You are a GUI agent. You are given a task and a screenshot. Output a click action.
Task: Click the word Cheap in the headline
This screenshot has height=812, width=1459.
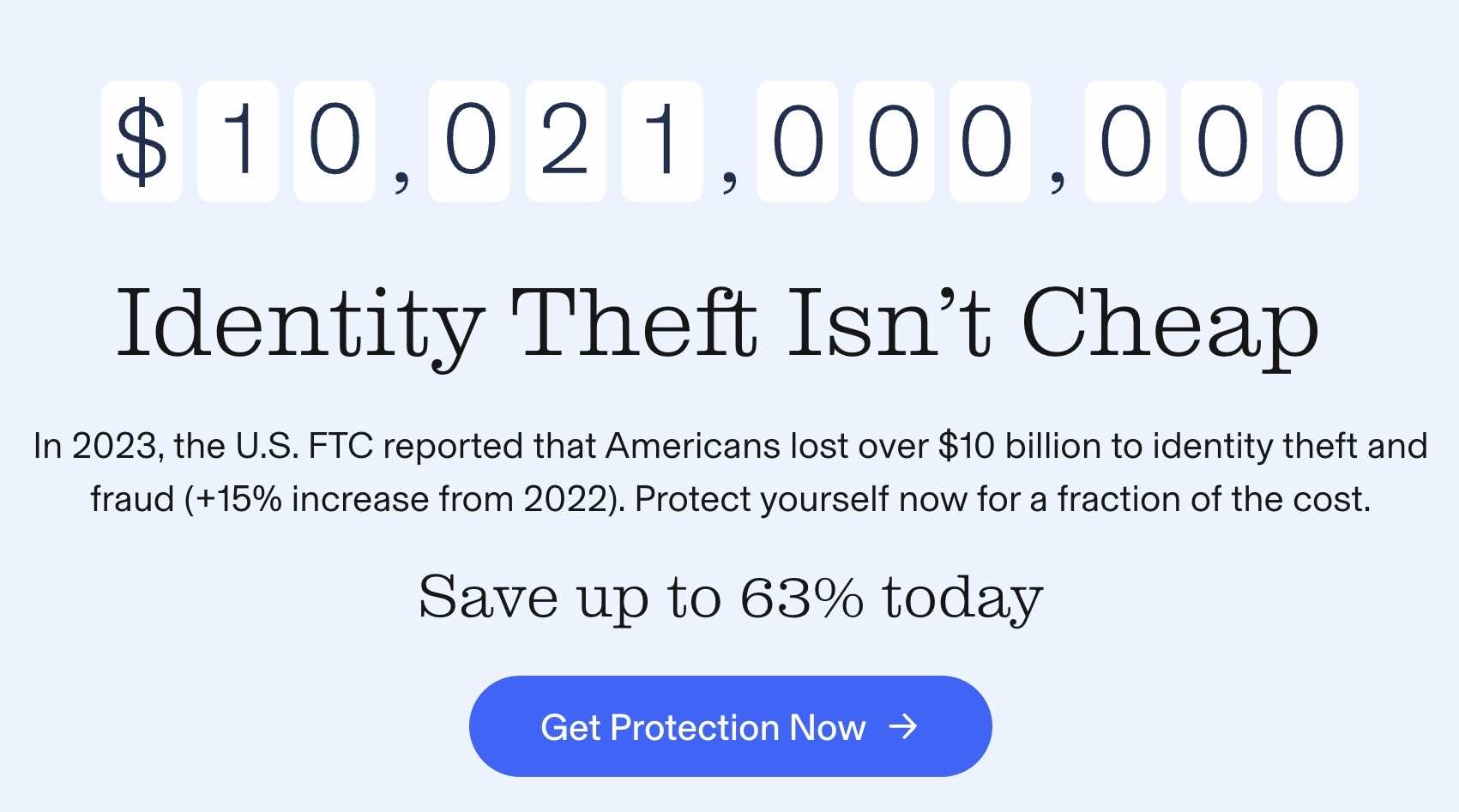pos(1170,326)
